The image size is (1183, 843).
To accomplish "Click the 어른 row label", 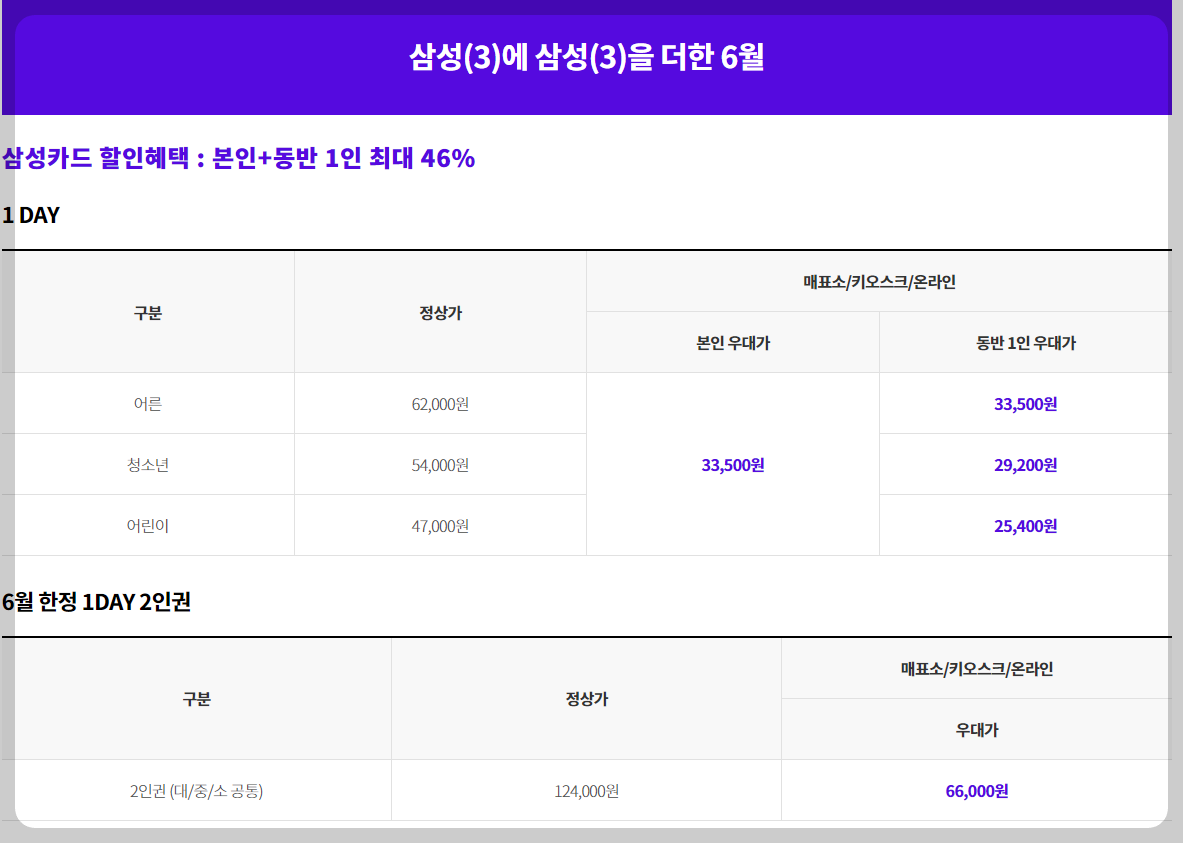I will coord(148,404).
